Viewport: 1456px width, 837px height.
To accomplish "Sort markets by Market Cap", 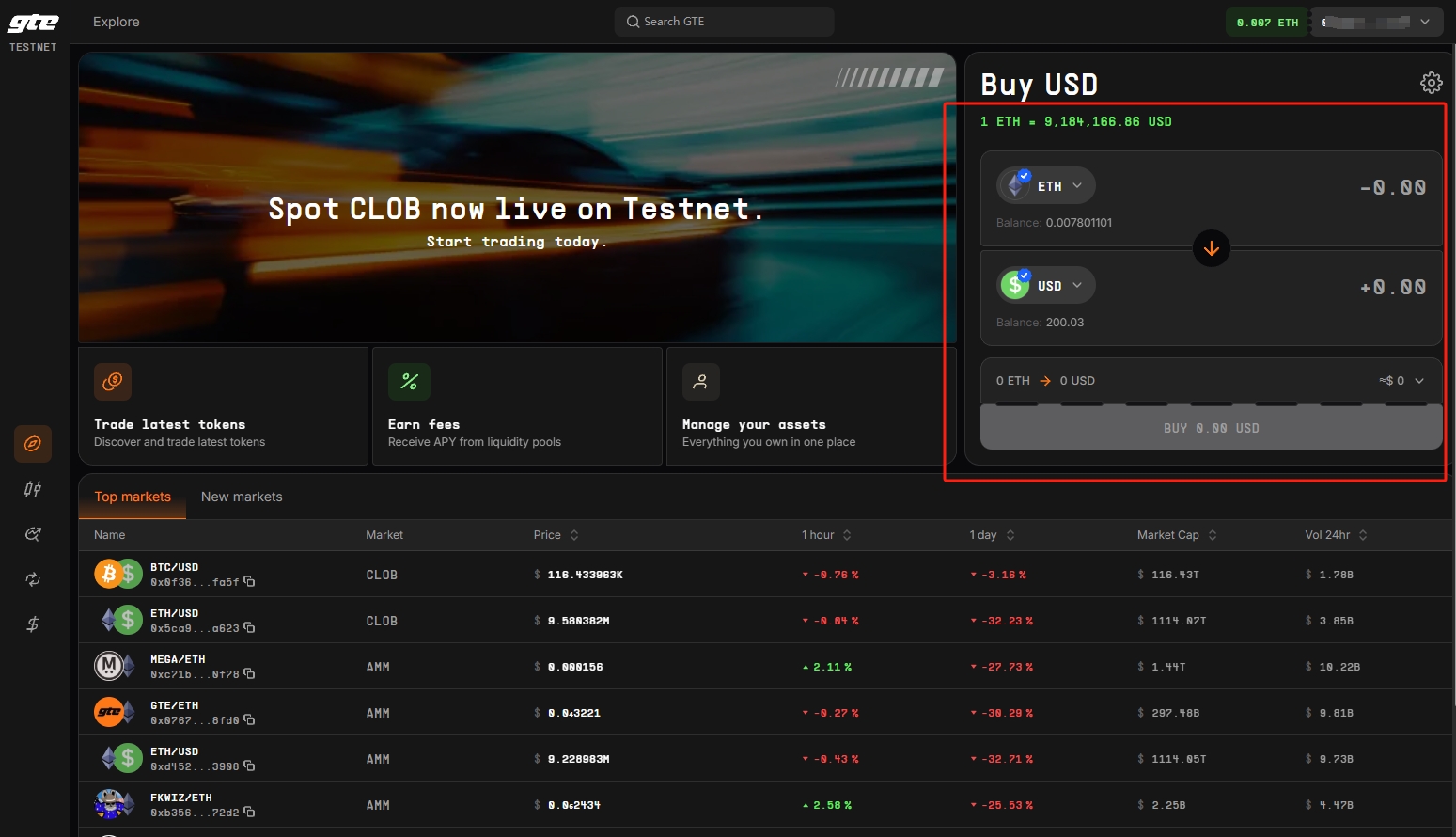I will [1213, 535].
